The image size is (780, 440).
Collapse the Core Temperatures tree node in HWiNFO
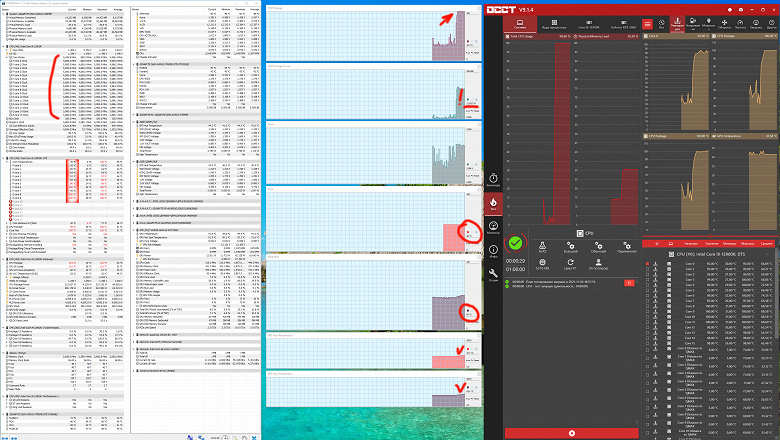7,162
